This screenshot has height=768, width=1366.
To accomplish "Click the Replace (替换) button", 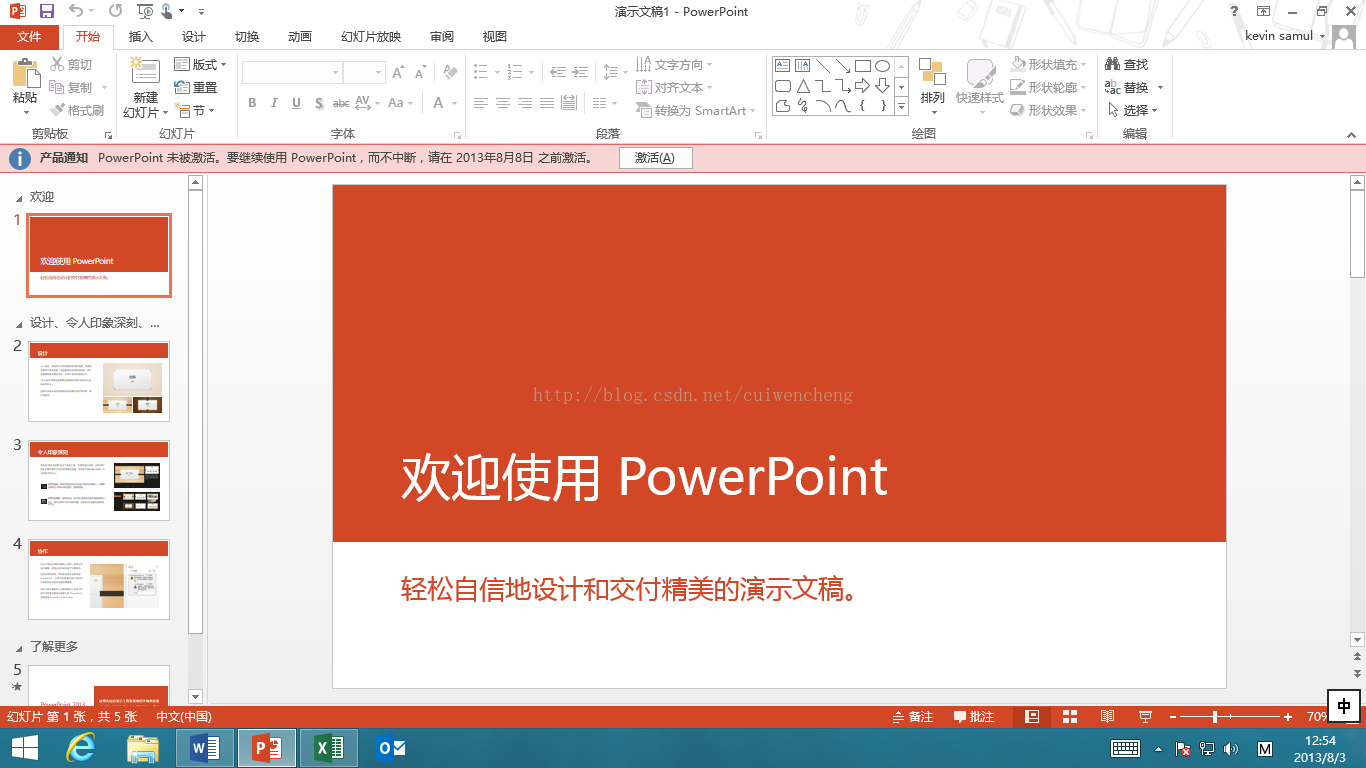I will coord(1134,87).
